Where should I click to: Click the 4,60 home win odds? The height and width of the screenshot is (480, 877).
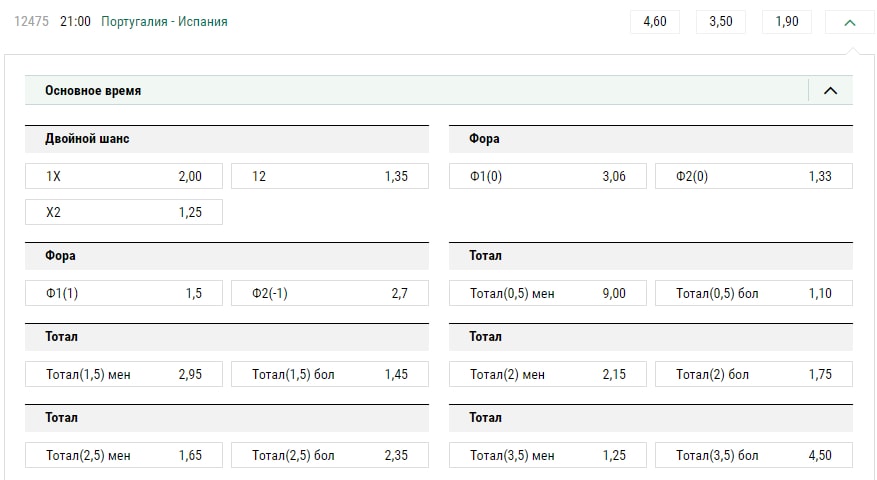pos(655,21)
